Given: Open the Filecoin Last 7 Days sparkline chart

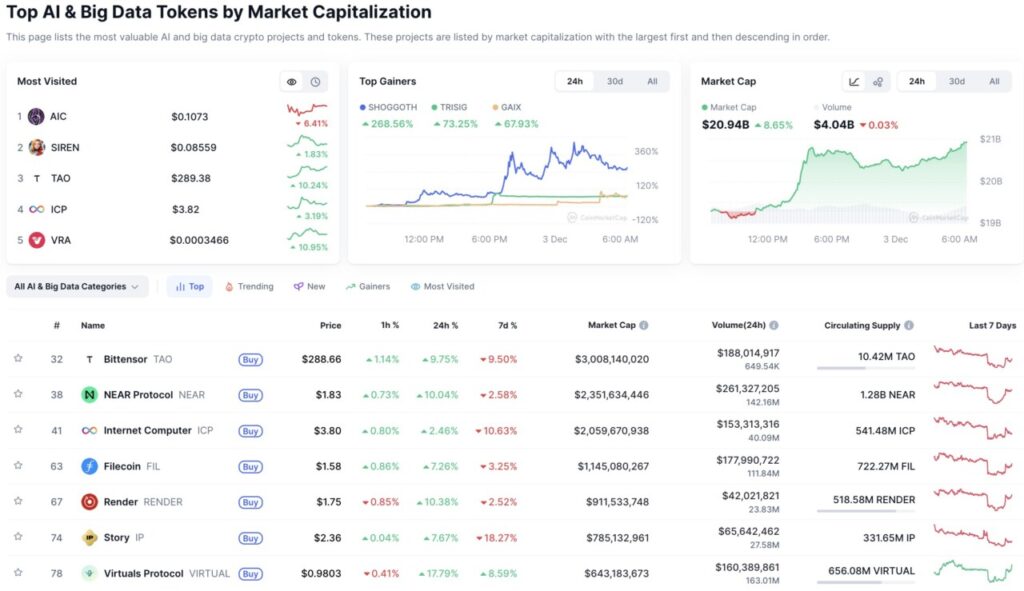Looking at the screenshot, I should (973, 466).
